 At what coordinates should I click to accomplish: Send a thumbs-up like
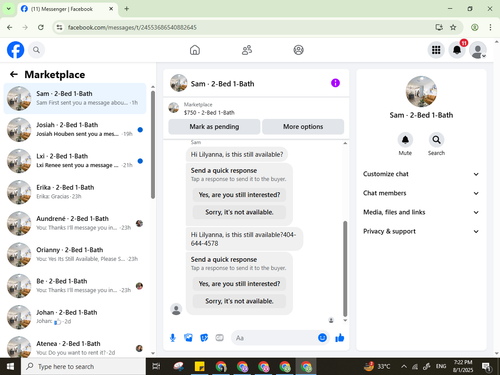click(x=340, y=338)
